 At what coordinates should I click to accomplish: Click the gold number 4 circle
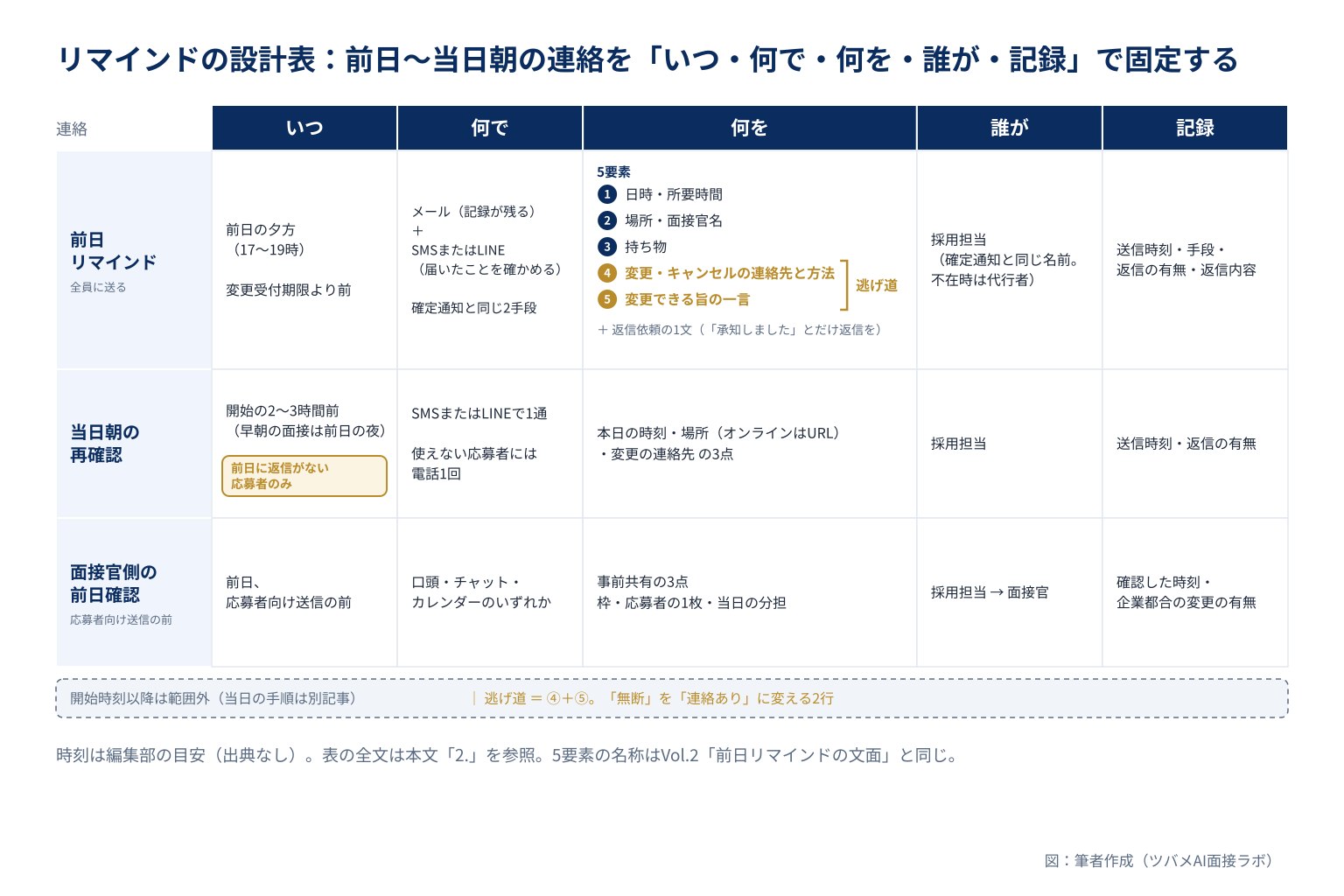607,273
